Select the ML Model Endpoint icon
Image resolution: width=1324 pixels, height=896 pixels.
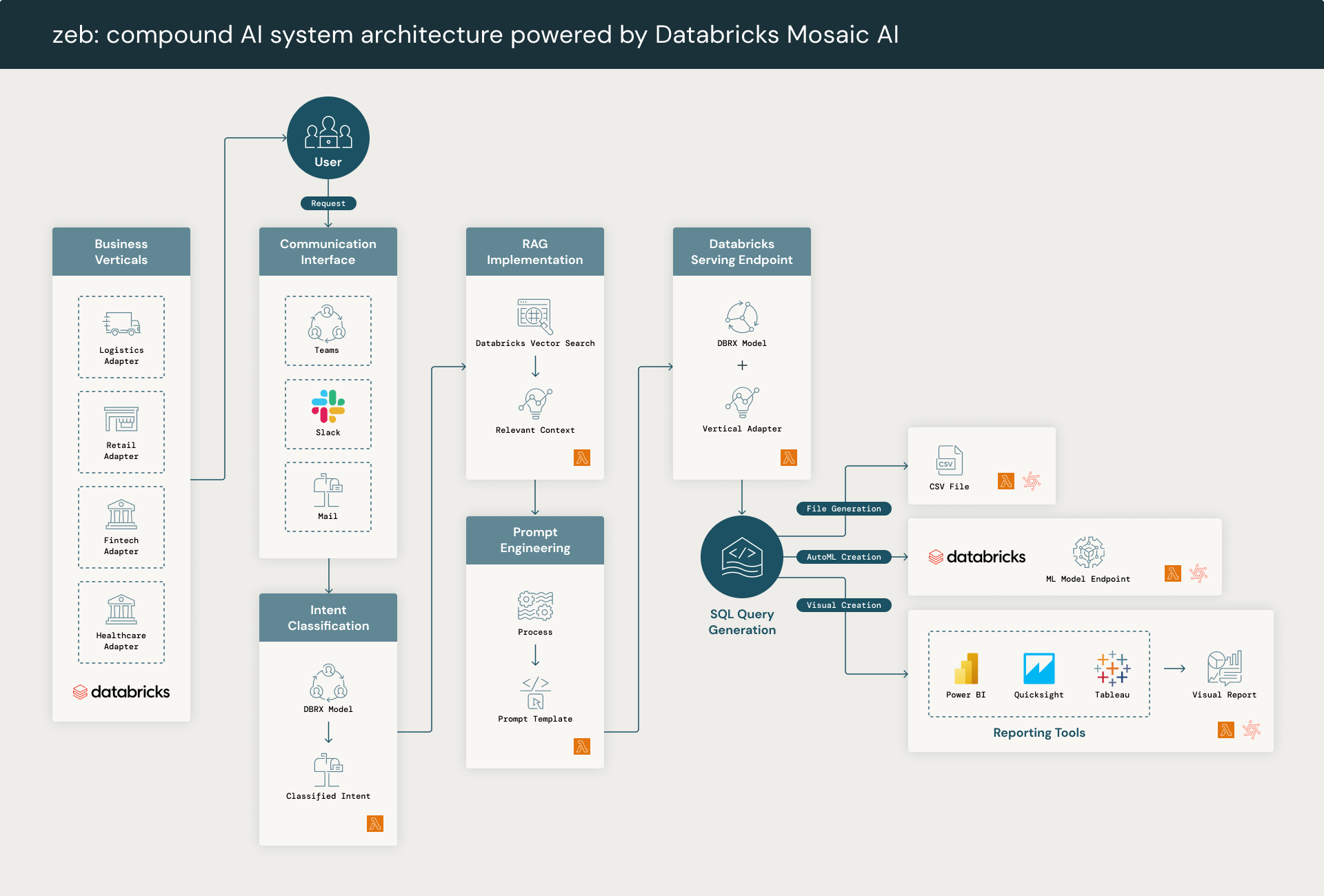(x=1088, y=552)
